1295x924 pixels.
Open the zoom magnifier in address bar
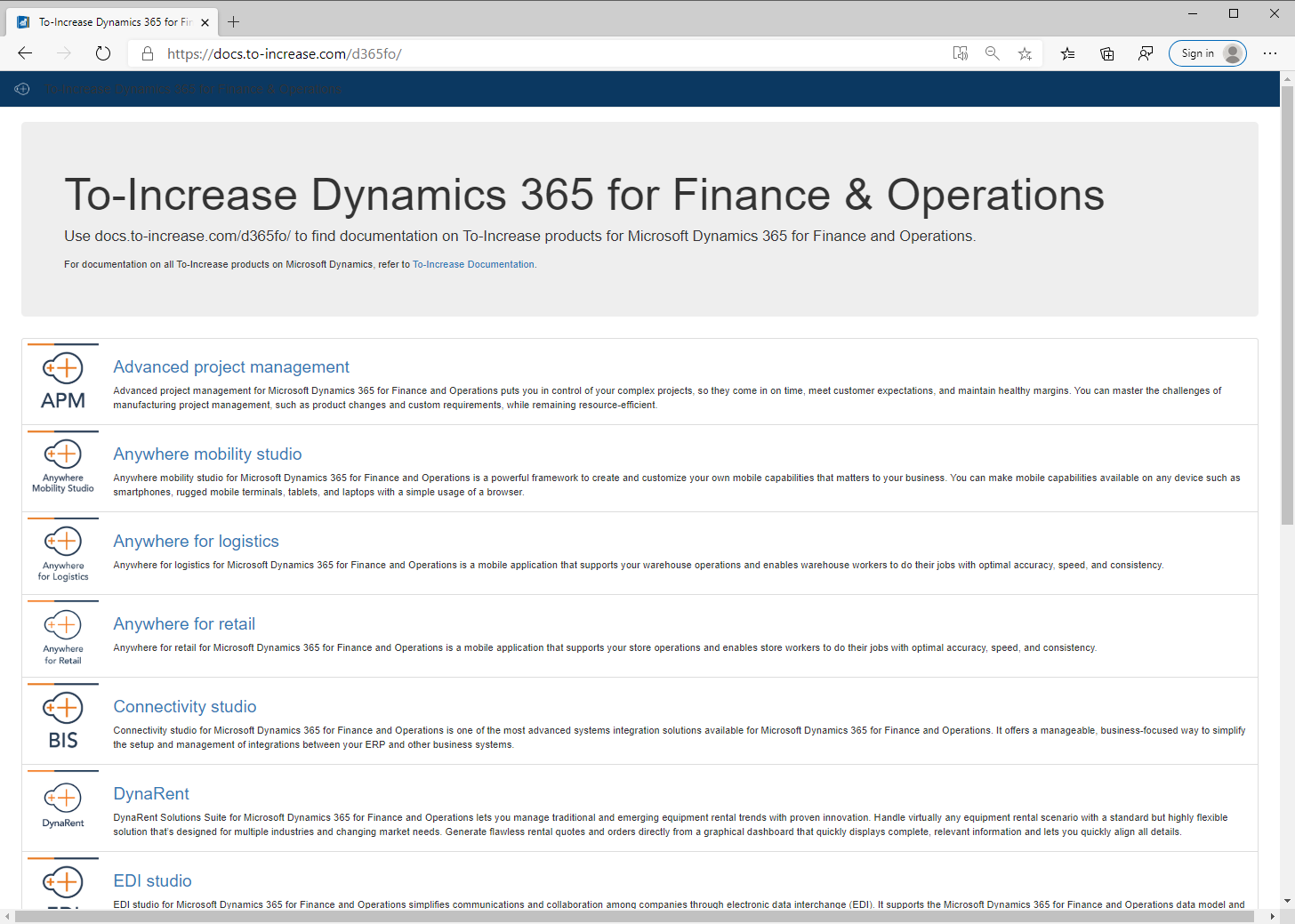click(x=993, y=53)
